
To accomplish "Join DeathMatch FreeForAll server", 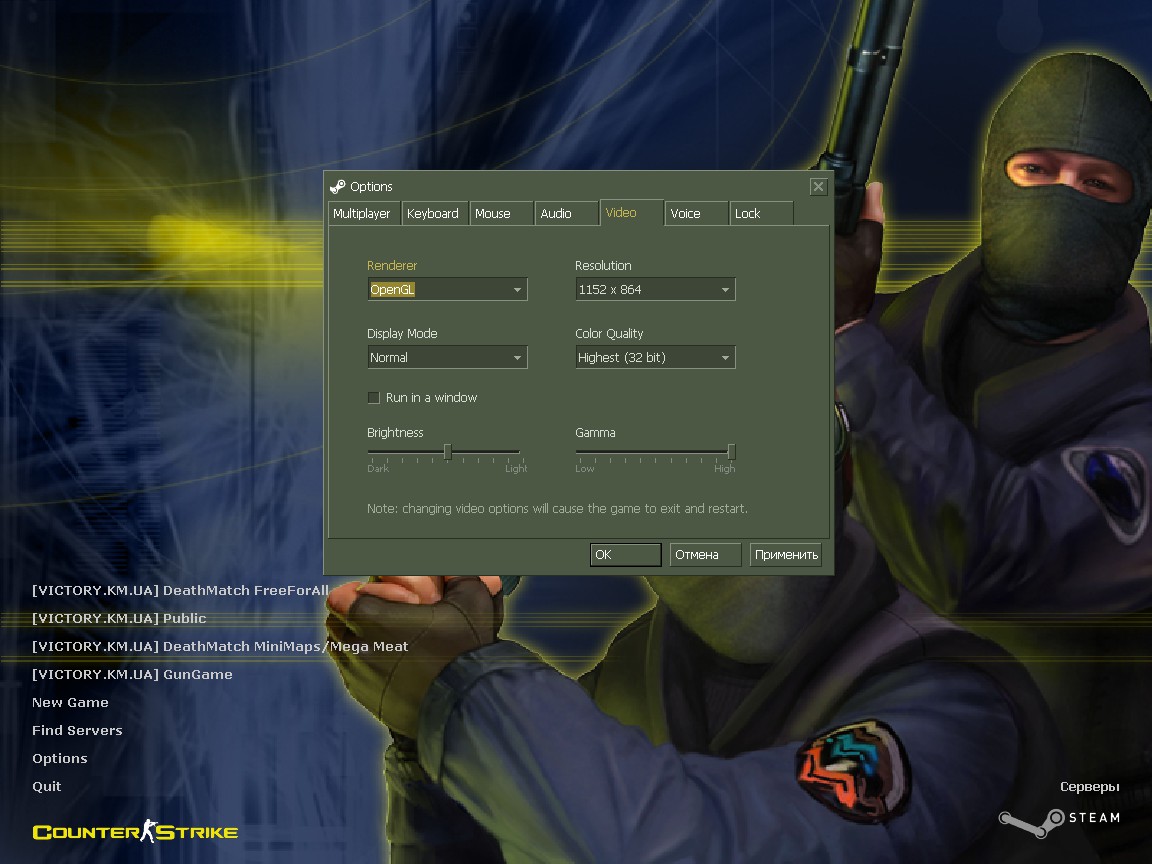I will (x=180, y=591).
